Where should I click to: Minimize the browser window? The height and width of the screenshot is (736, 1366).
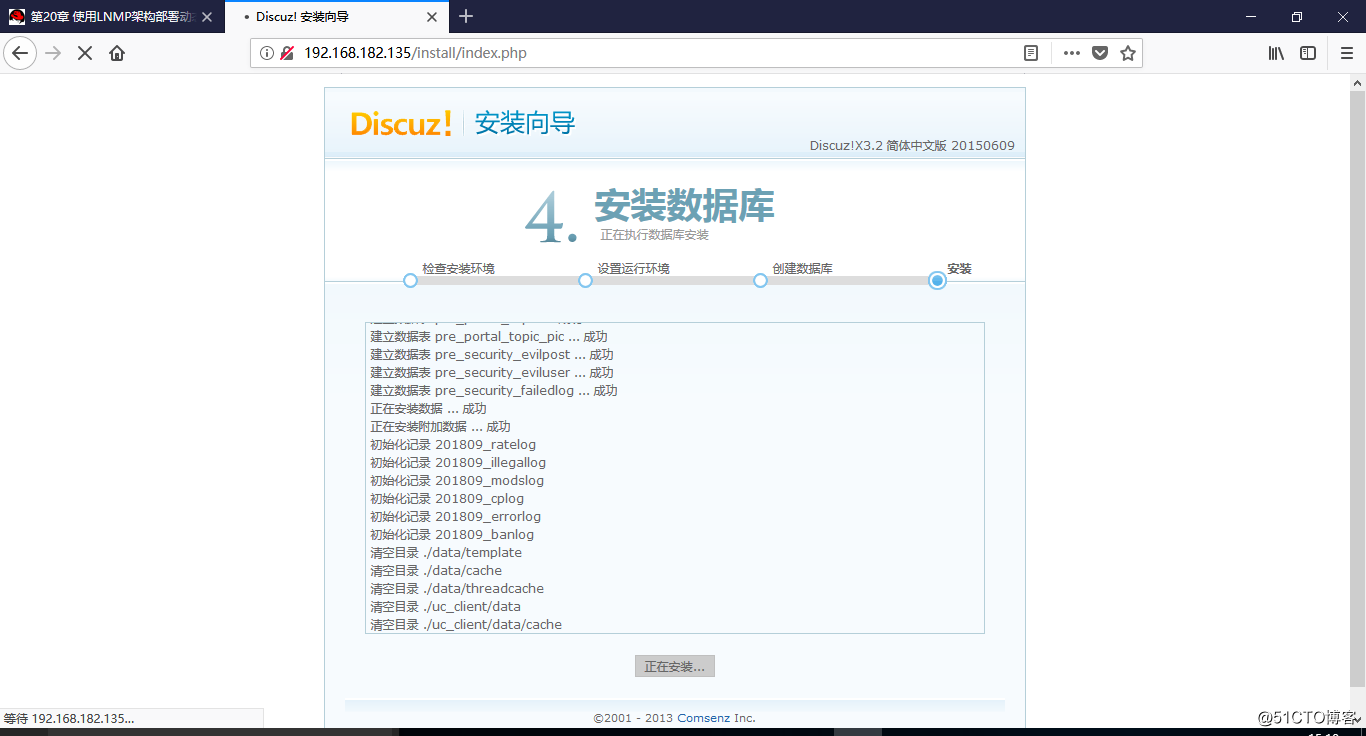(x=1250, y=16)
